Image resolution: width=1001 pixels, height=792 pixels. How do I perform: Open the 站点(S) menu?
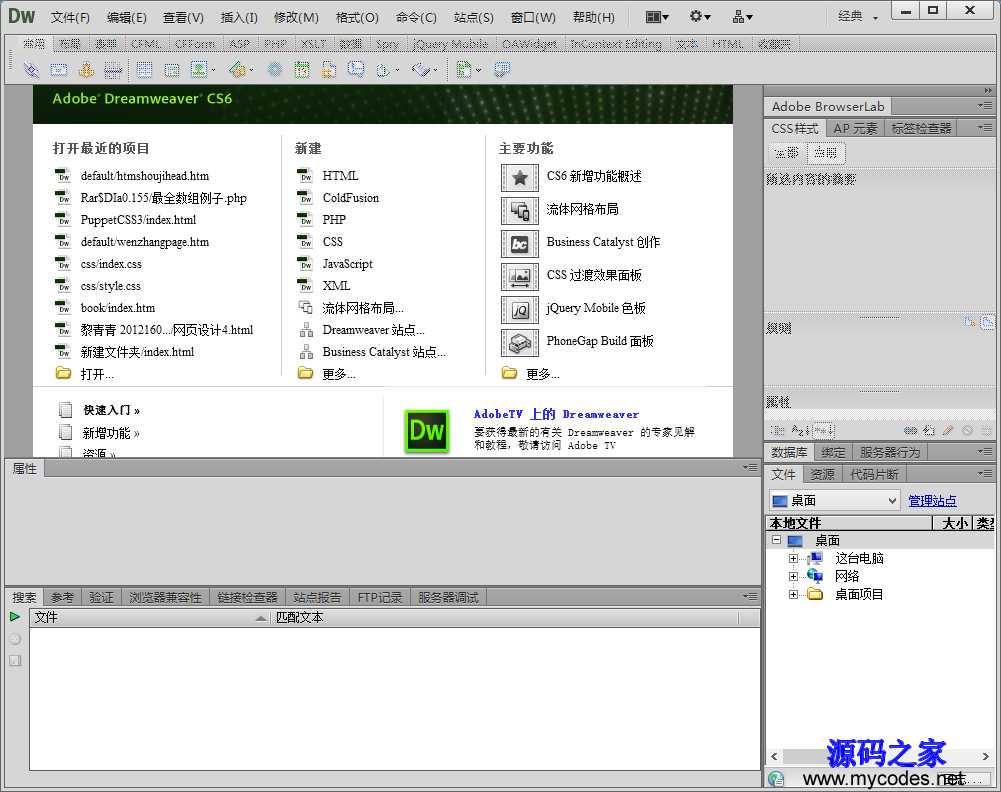(473, 17)
